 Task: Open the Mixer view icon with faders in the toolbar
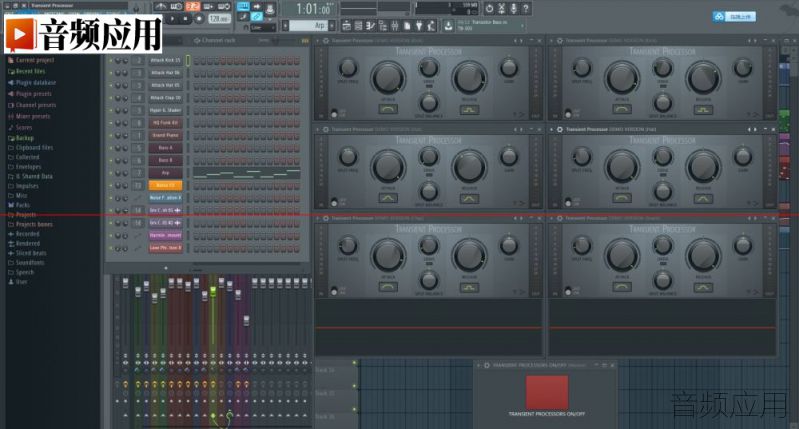[x=394, y=25]
